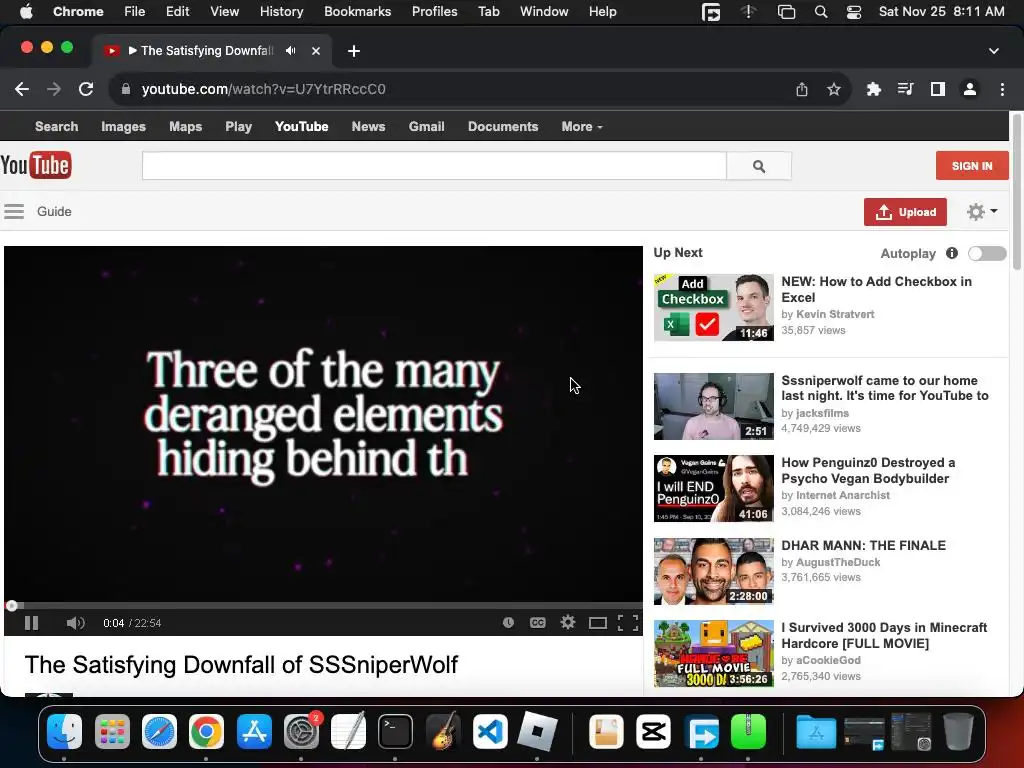Viewport: 1024px width, 768px height.
Task: Visit the AugustTheDuck channel link
Action: [x=838, y=562]
